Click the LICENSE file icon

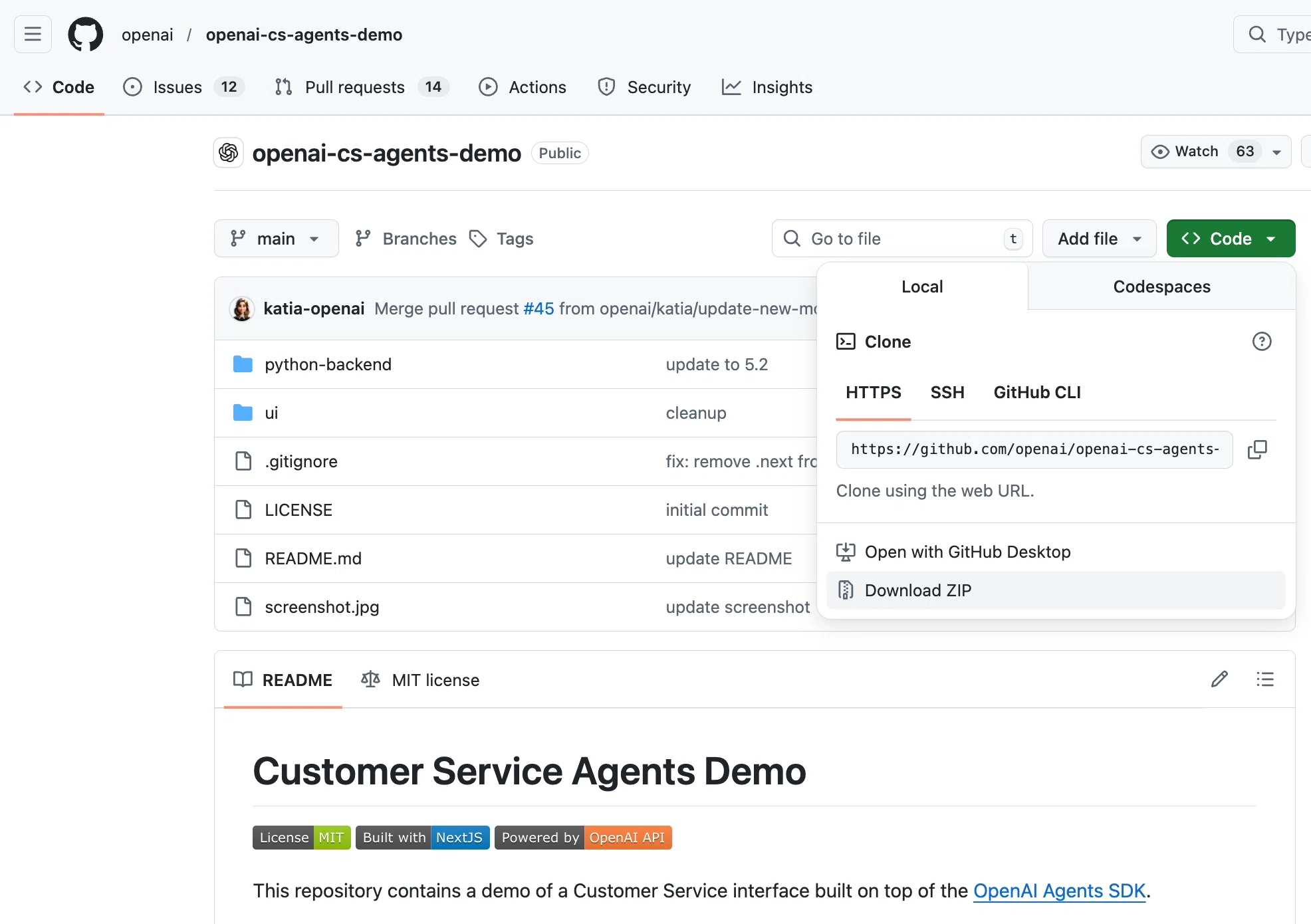coord(243,510)
